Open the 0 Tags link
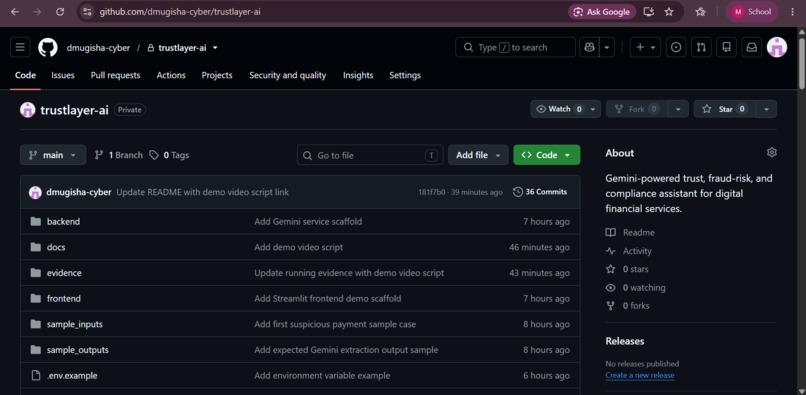The image size is (806, 395). pyautogui.click(x=169, y=155)
